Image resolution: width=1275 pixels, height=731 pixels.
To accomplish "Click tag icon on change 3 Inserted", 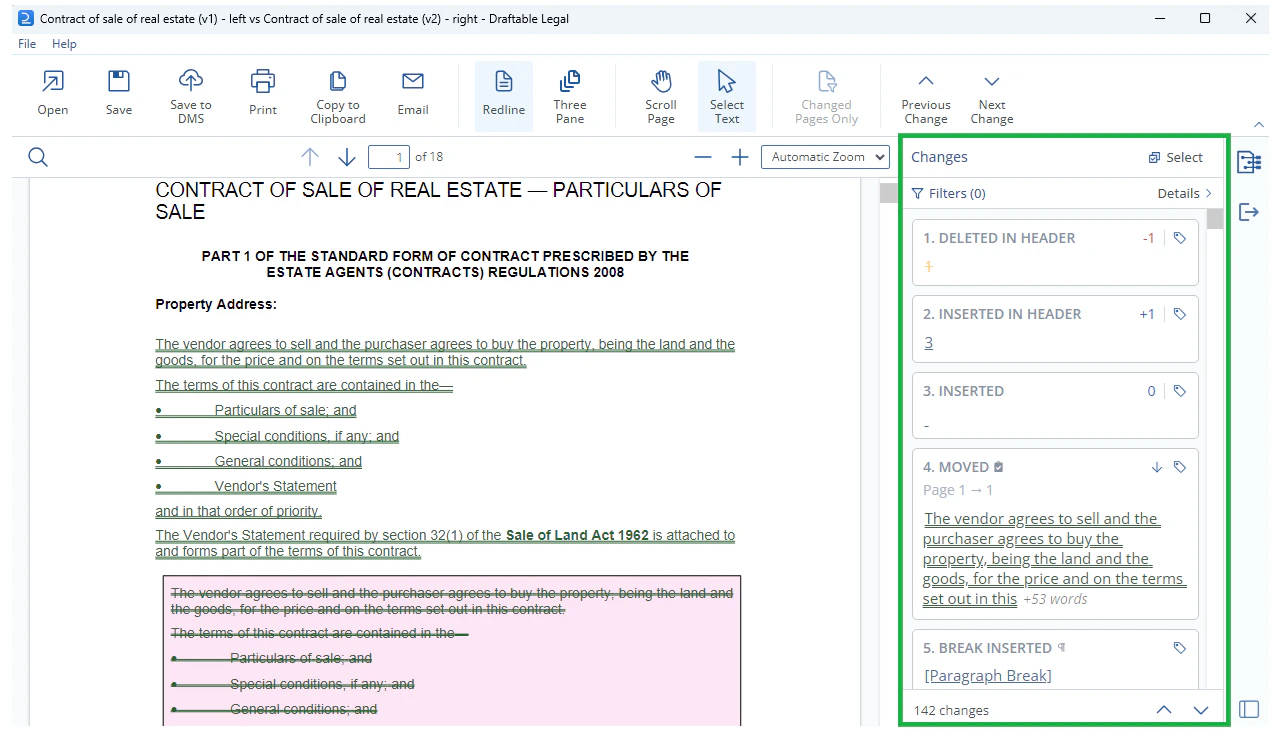I will [1180, 391].
